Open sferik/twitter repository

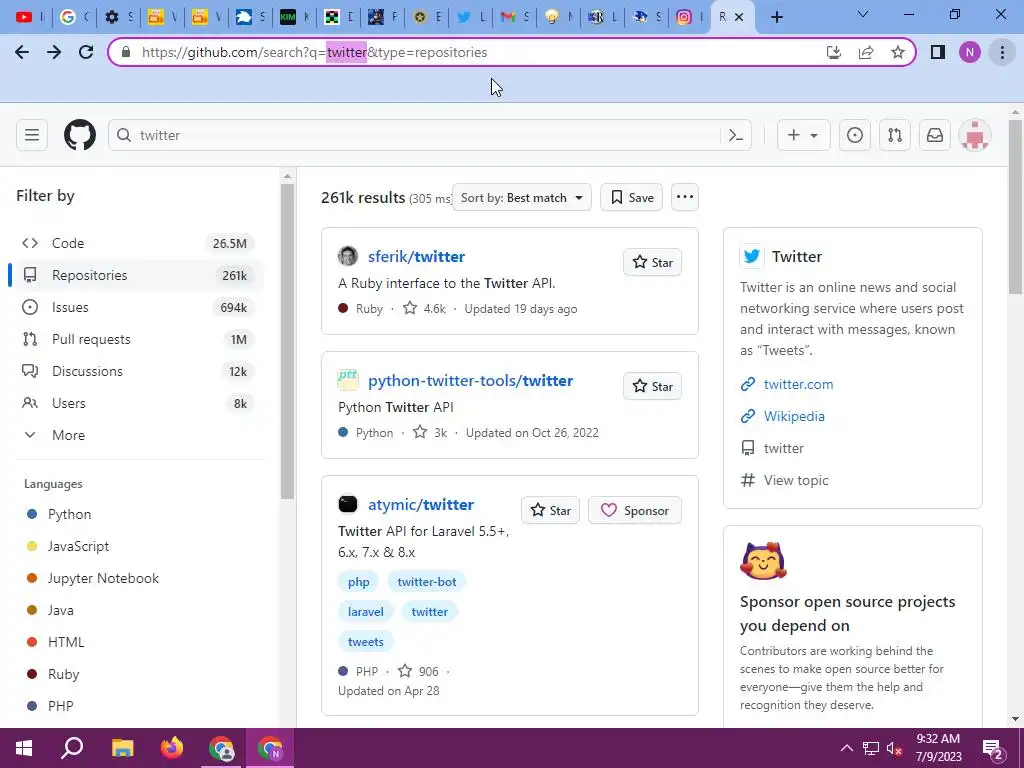tap(416, 257)
